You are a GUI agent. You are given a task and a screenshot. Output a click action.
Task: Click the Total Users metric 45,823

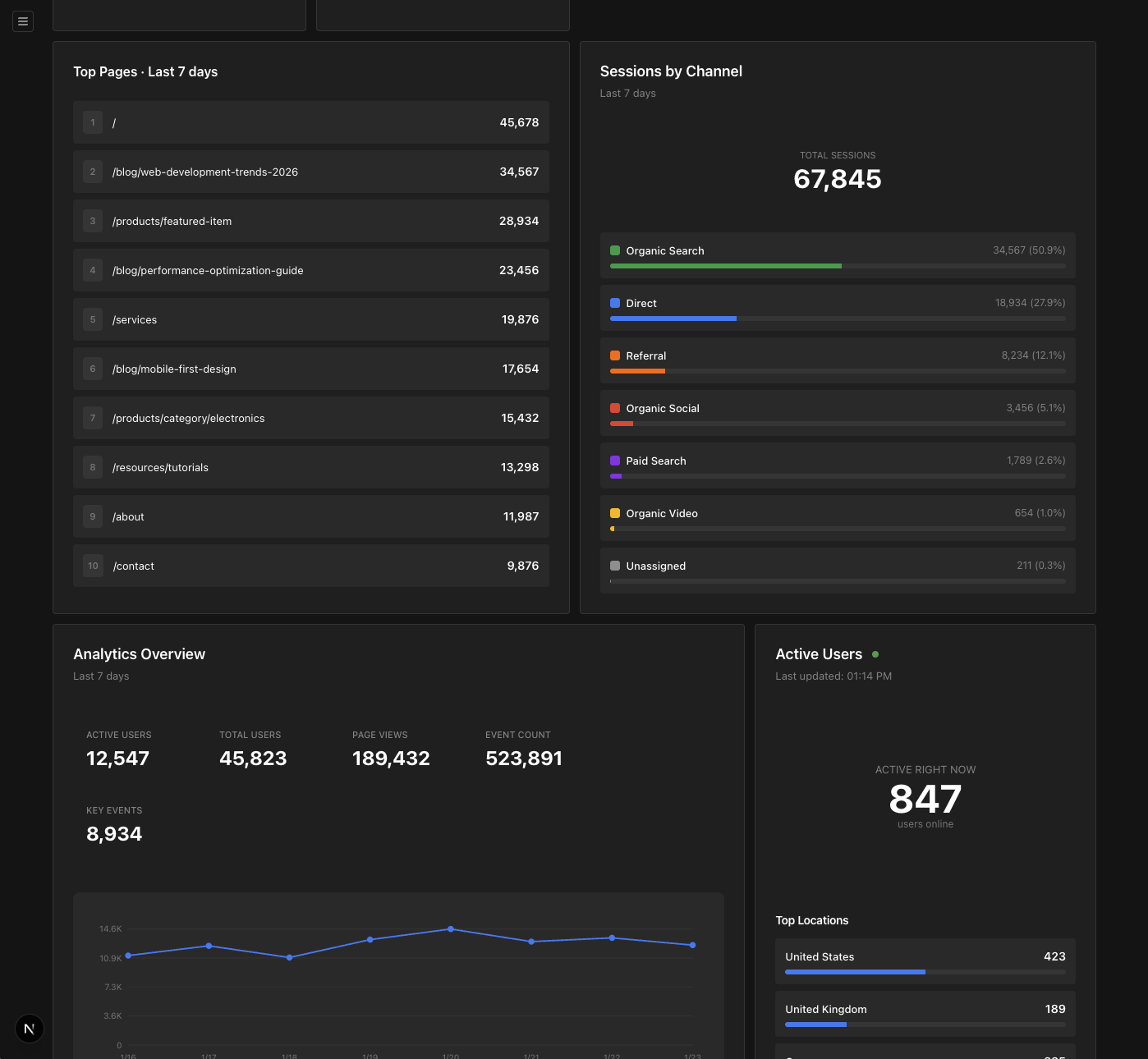point(253,759)
